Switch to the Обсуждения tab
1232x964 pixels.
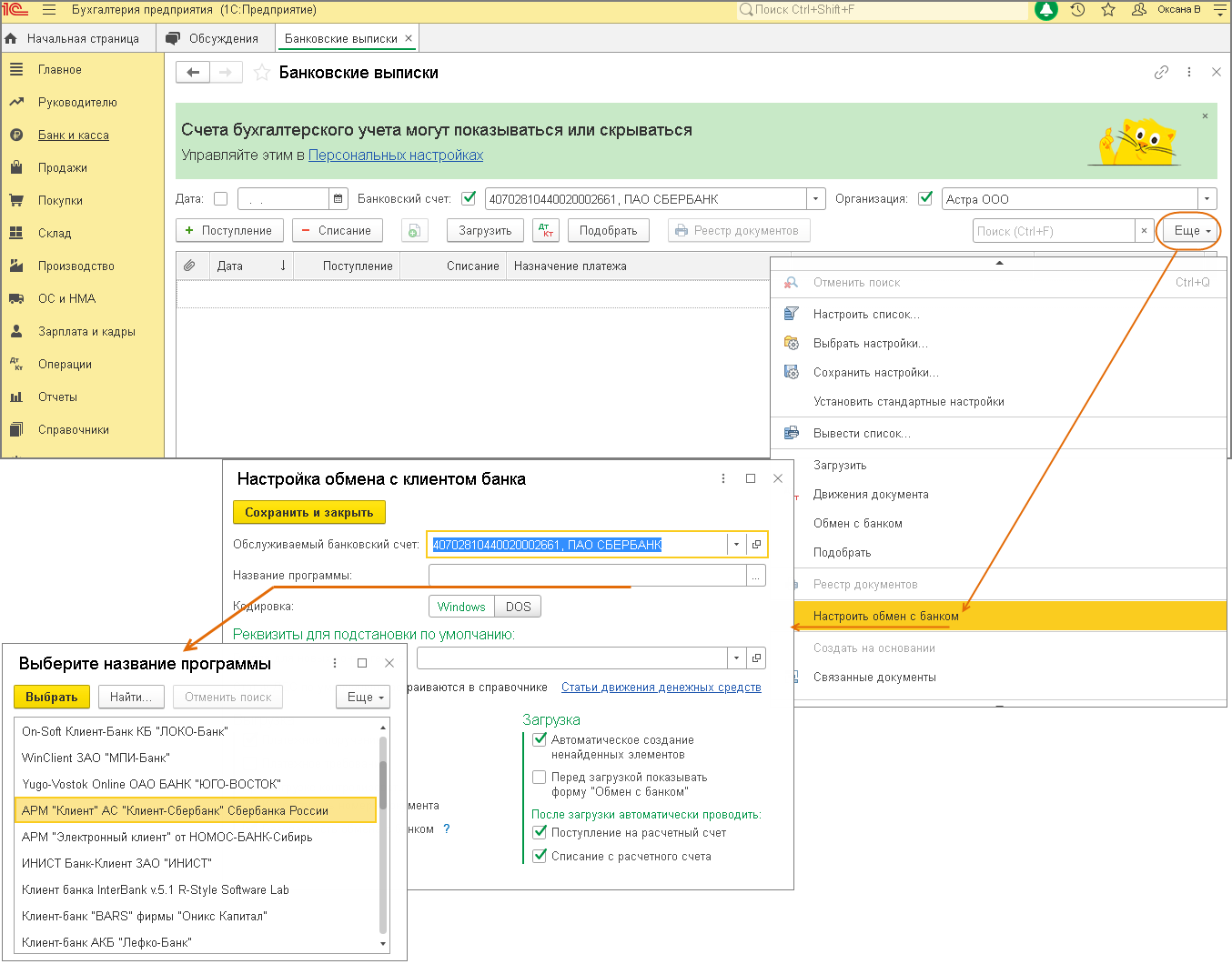216,38
